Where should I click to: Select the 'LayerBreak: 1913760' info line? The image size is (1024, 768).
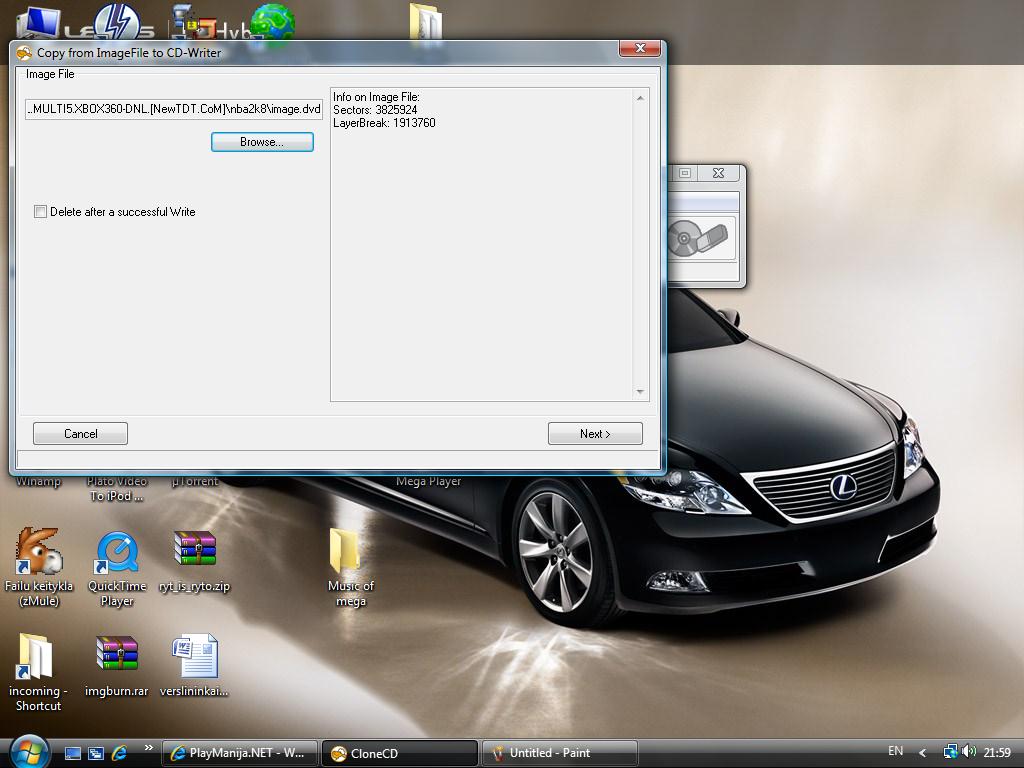384,123
